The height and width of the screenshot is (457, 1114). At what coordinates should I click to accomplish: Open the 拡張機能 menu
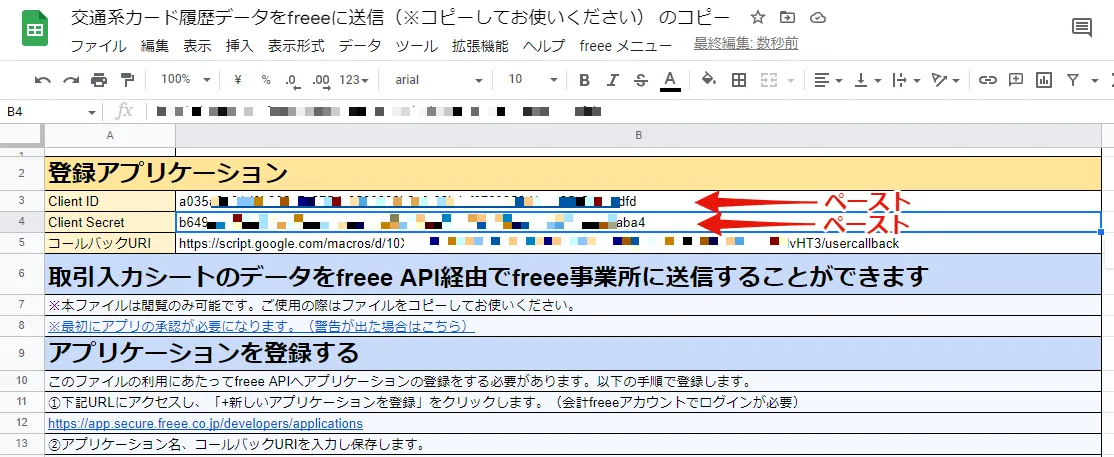pyautogui.click(x=480, y=46)
